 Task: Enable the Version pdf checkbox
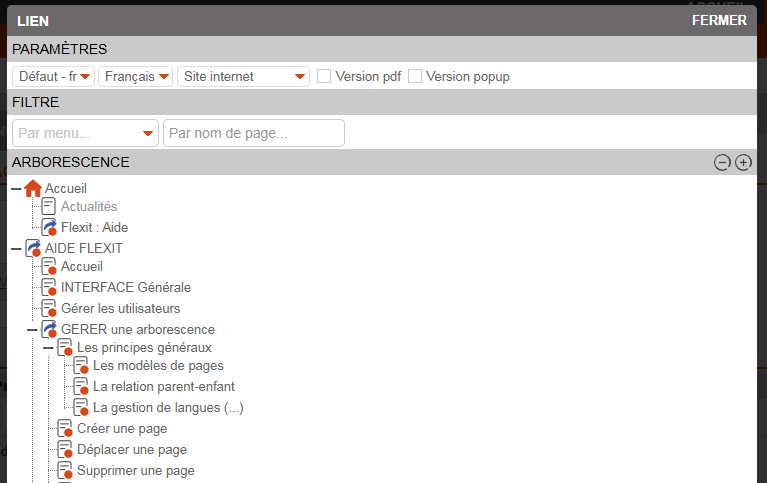324,76
